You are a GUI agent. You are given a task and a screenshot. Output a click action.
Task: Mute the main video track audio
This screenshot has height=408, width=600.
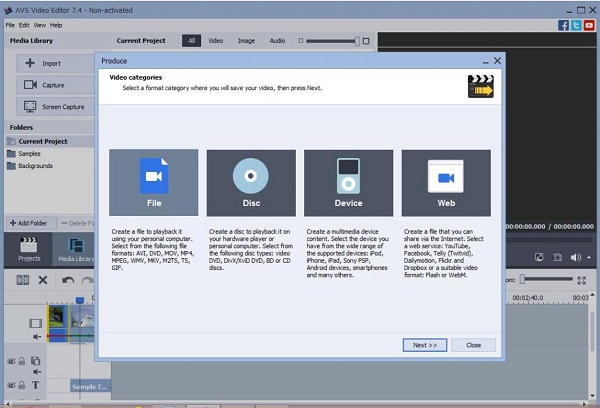pos(36,337)
